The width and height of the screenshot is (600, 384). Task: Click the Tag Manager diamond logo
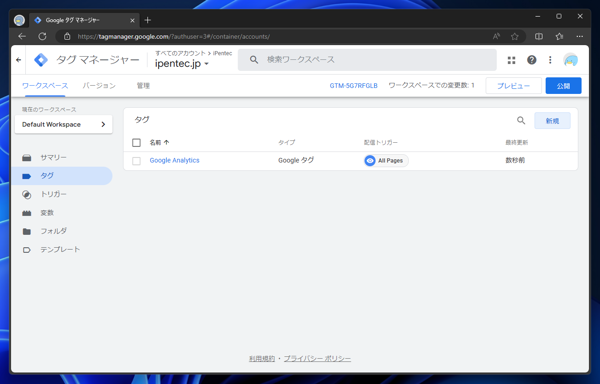tap(41, 60)
